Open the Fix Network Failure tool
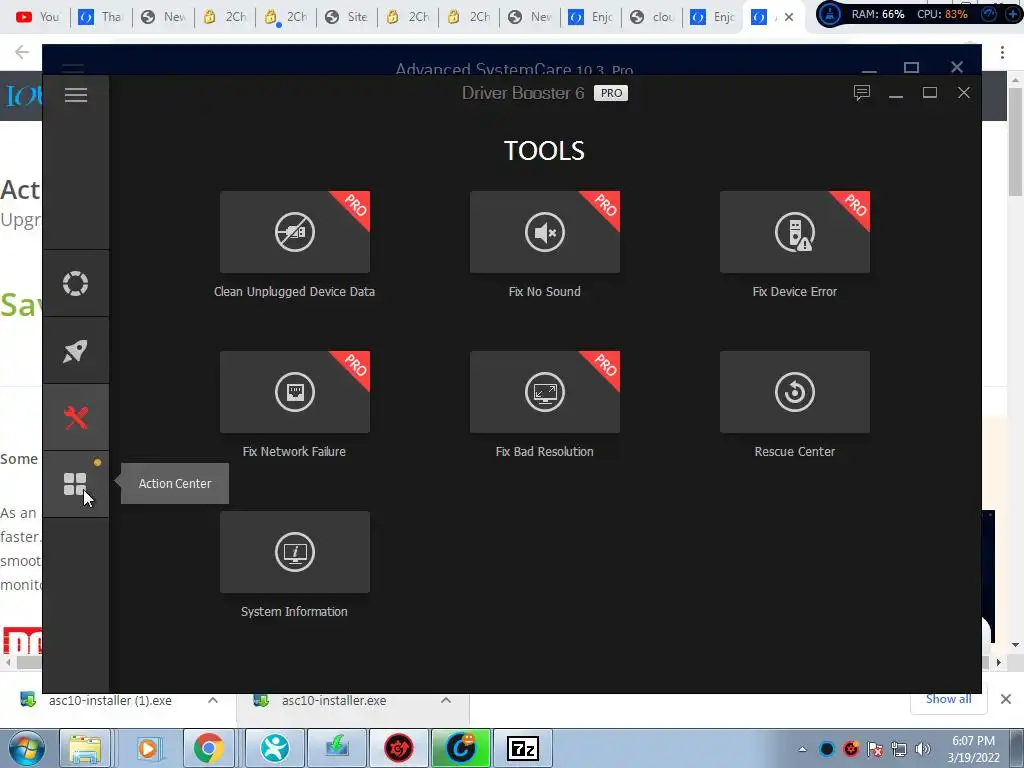This screenshot has width=1024, height=768. click(x=295, y=392)
